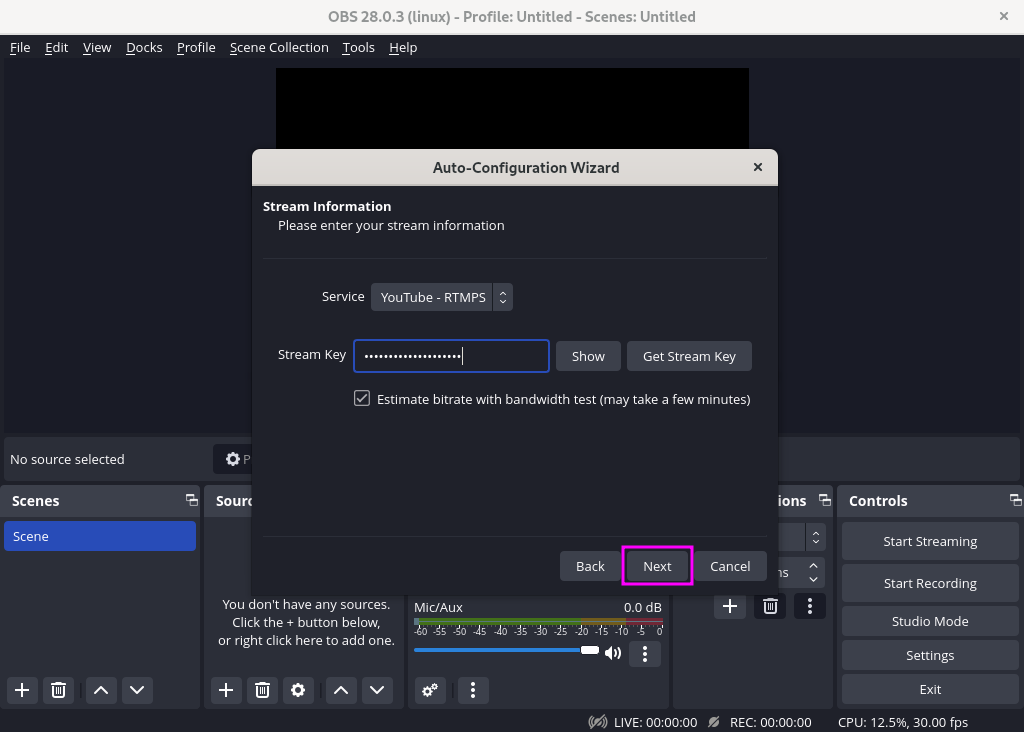Screen dimensions: 1024x732
Task: Open the Service dropdown showing YouTube - RTMPS
Action: coord(442,297)
